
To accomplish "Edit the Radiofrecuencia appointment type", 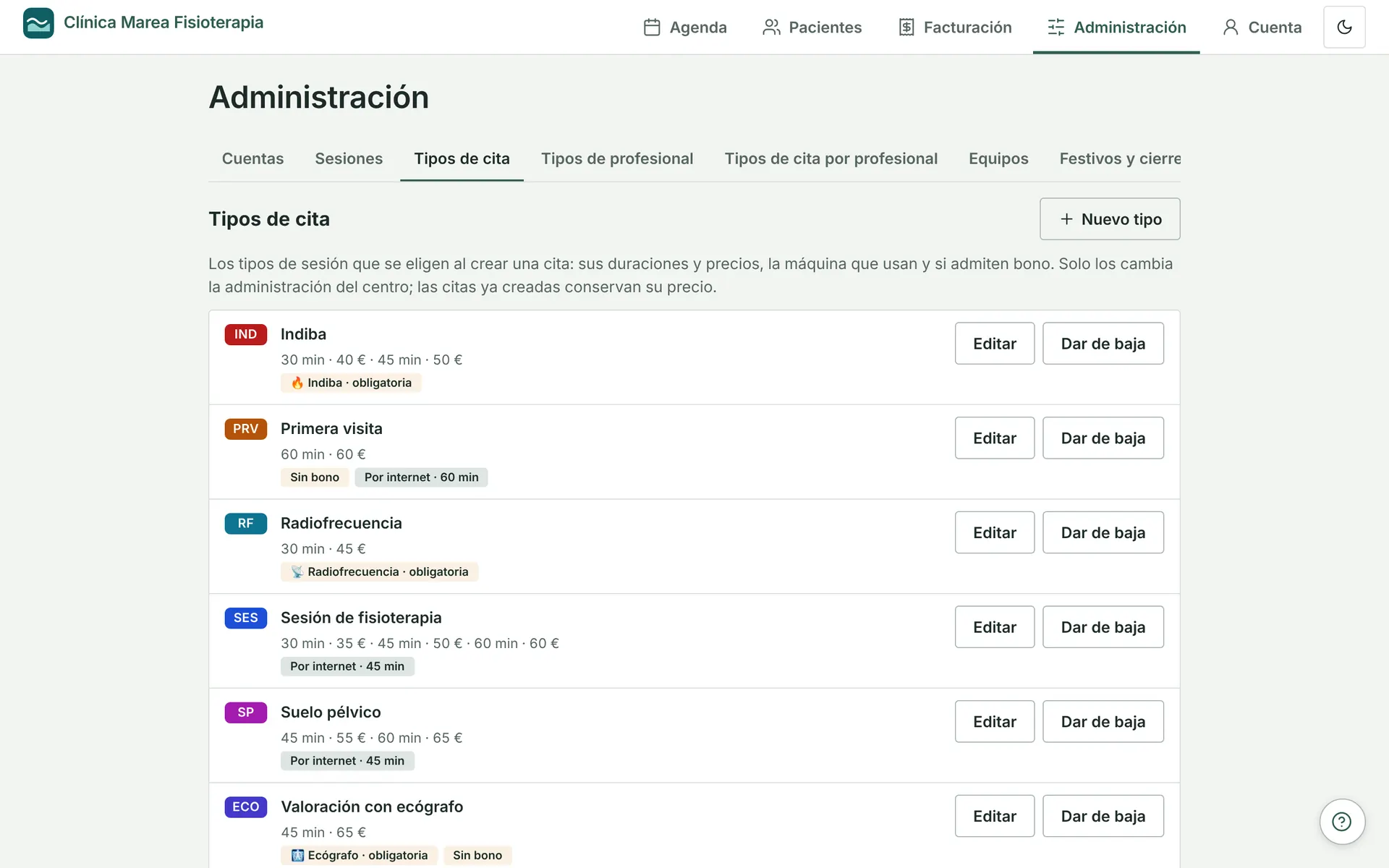I will (995, 533).
